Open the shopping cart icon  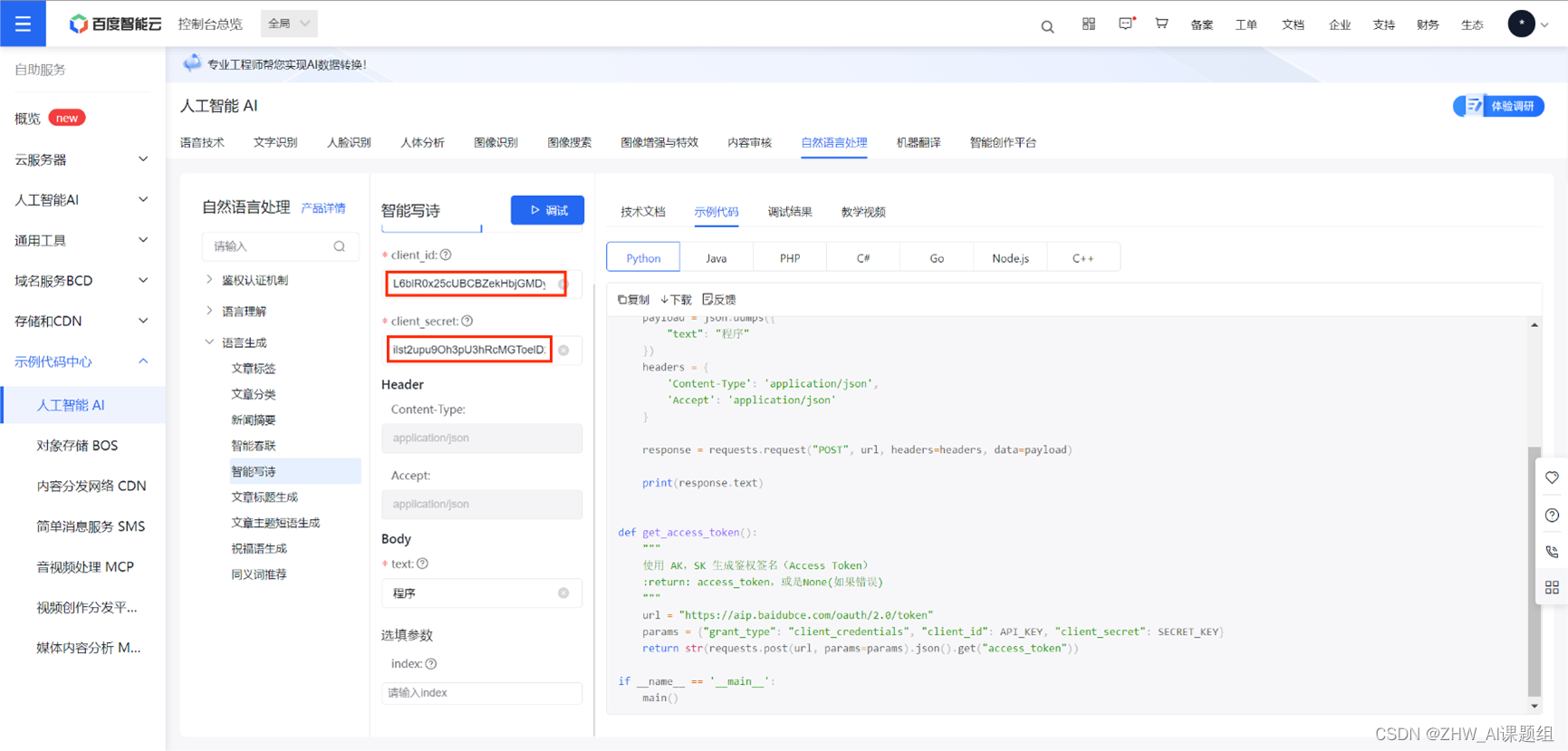tap(1161, 24)
